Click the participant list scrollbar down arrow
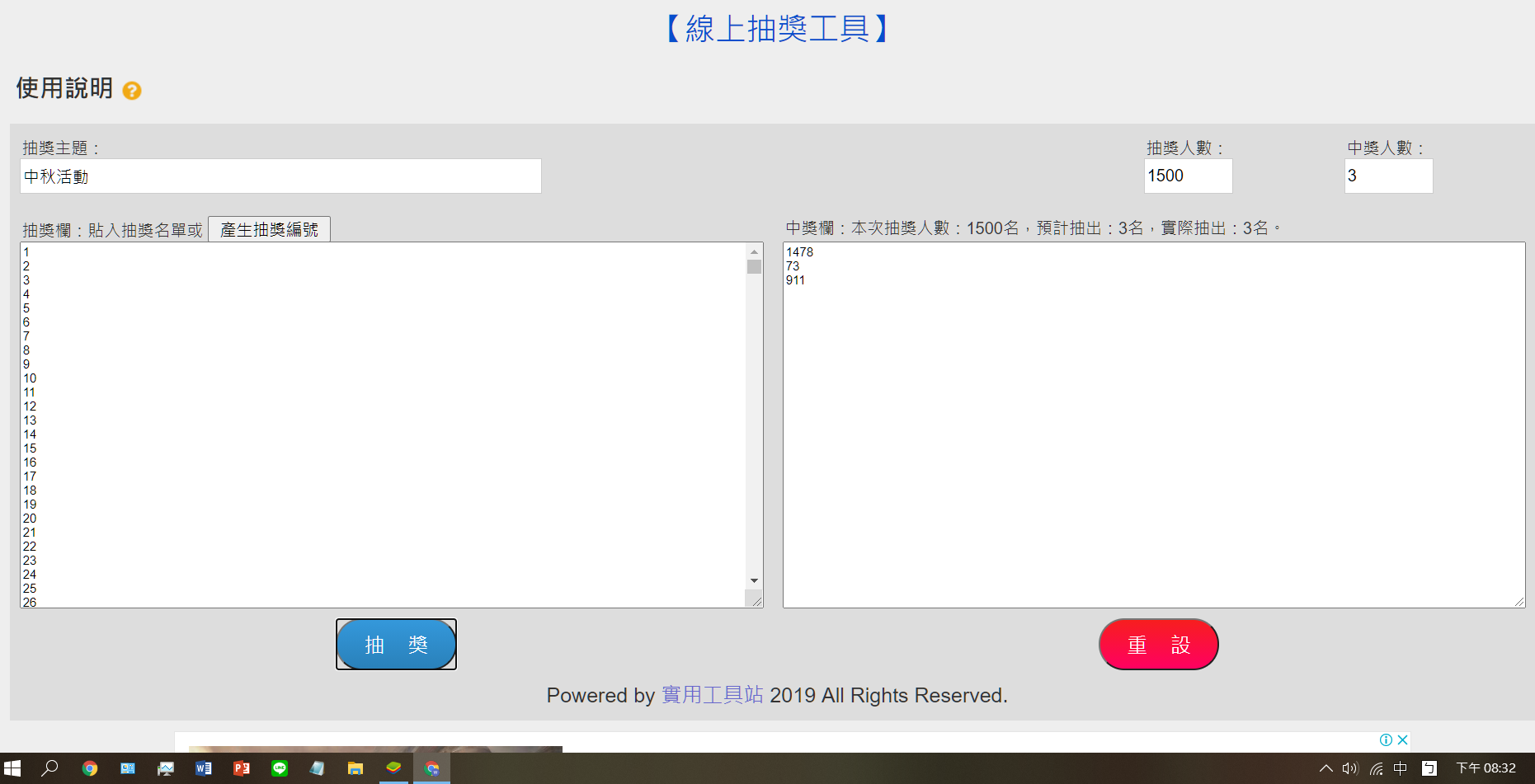This screenshot has width=1535, height=784. (x=754, y=581)
